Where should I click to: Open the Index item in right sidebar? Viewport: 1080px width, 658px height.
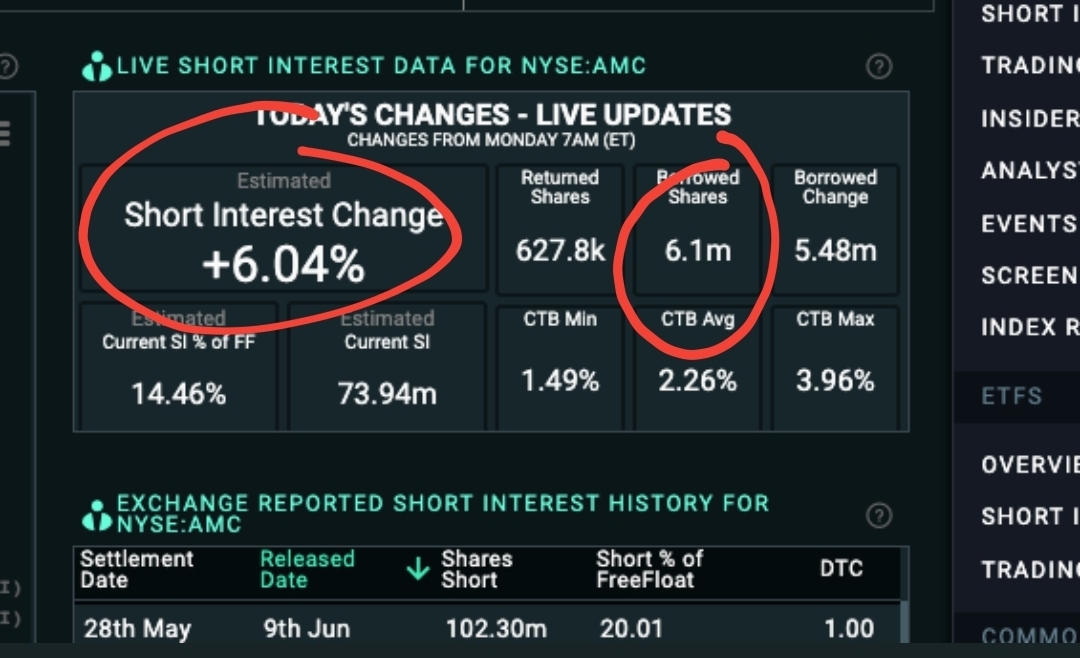point(1029,327)
